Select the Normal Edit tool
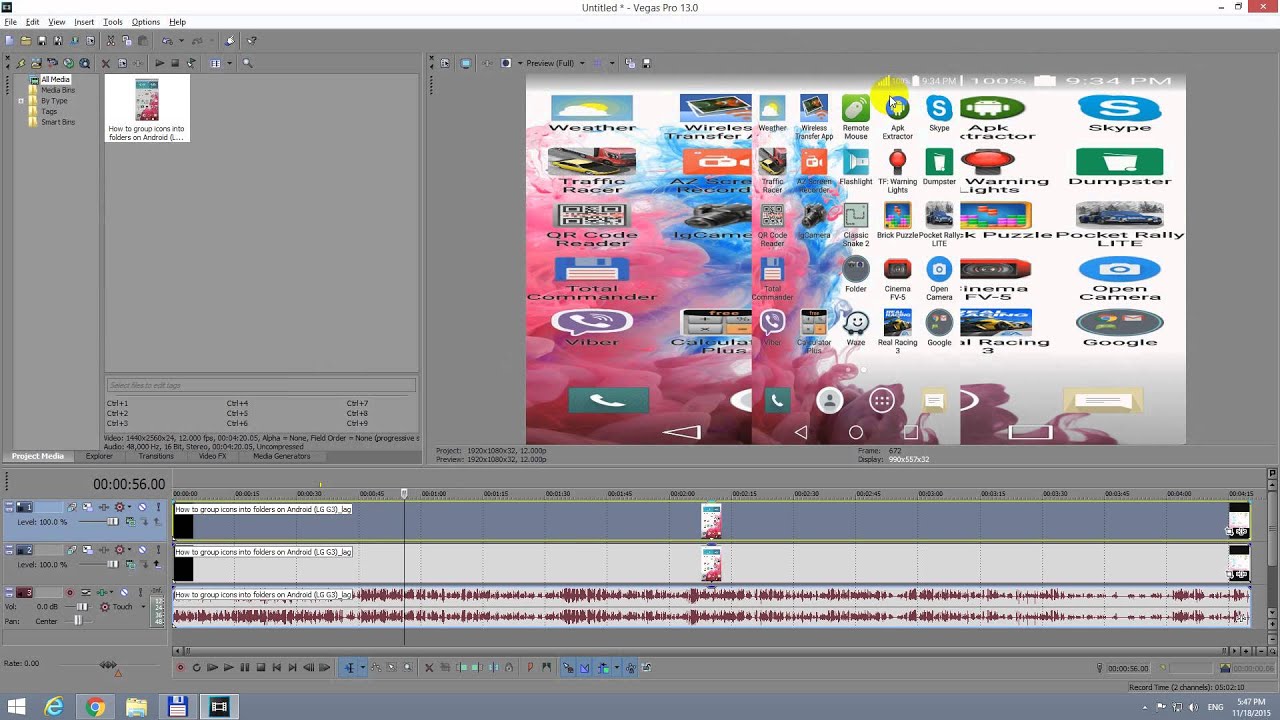Screen dimensions: 1280x720 [x=349, y=667]
